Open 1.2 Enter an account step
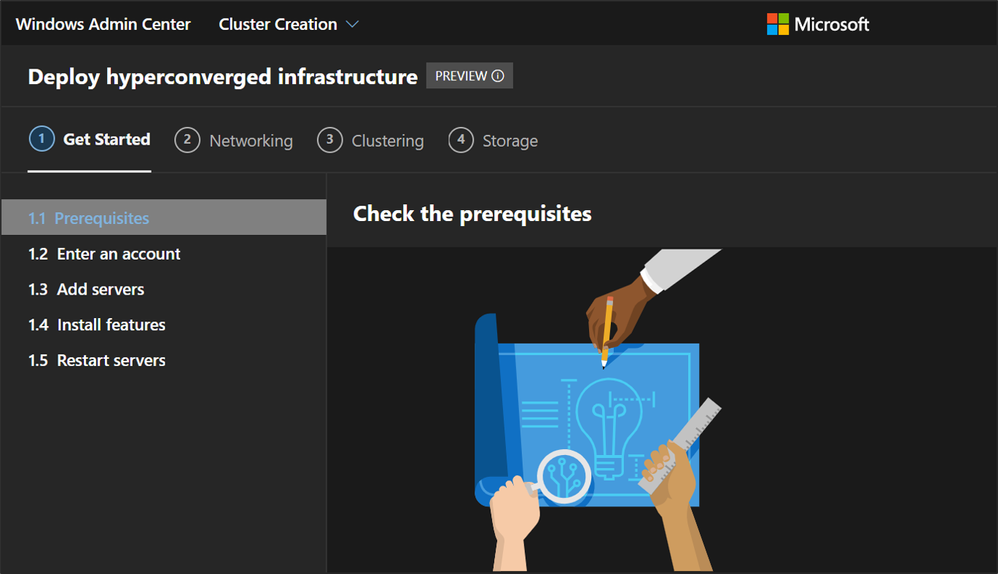Image resolution: width=998 pixels, height=574 pixels. (x=118, y=254)
